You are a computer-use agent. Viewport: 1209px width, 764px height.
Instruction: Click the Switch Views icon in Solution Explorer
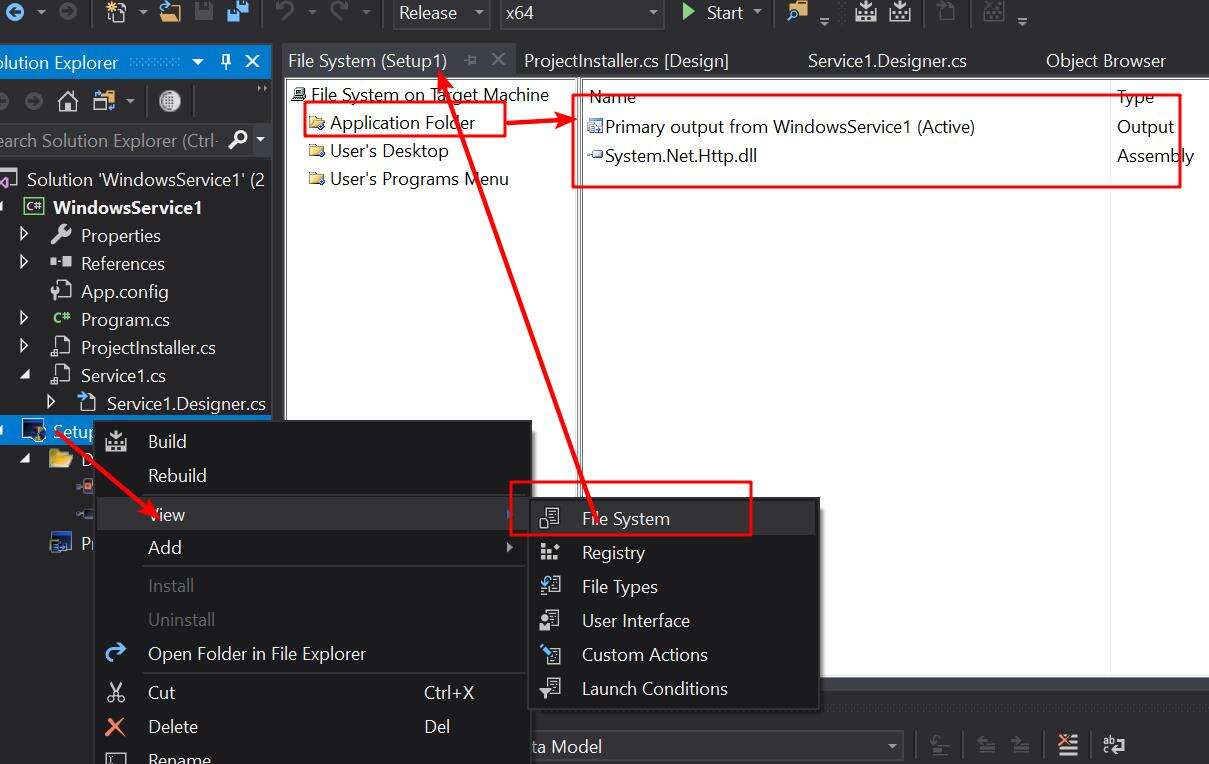tap(102, 101)
